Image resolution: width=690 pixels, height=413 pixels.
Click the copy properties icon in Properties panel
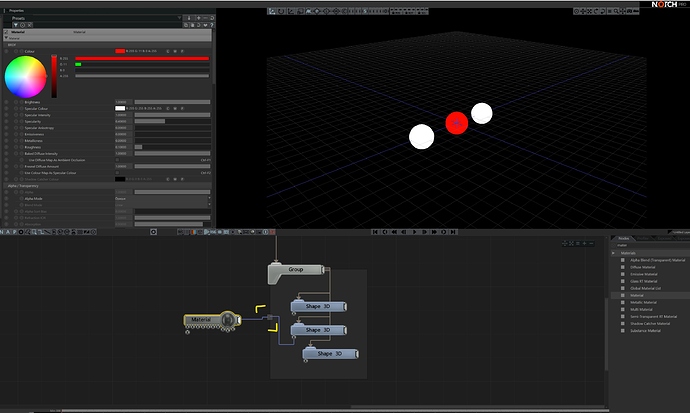186,25
